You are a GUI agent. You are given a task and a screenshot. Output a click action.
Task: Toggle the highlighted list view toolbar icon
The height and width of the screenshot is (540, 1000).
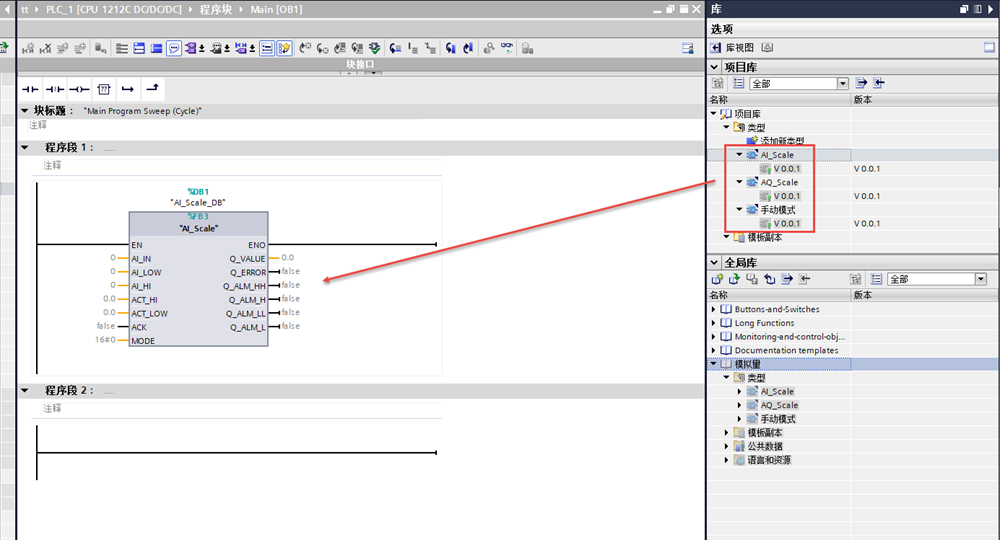[x=267, y=48]
